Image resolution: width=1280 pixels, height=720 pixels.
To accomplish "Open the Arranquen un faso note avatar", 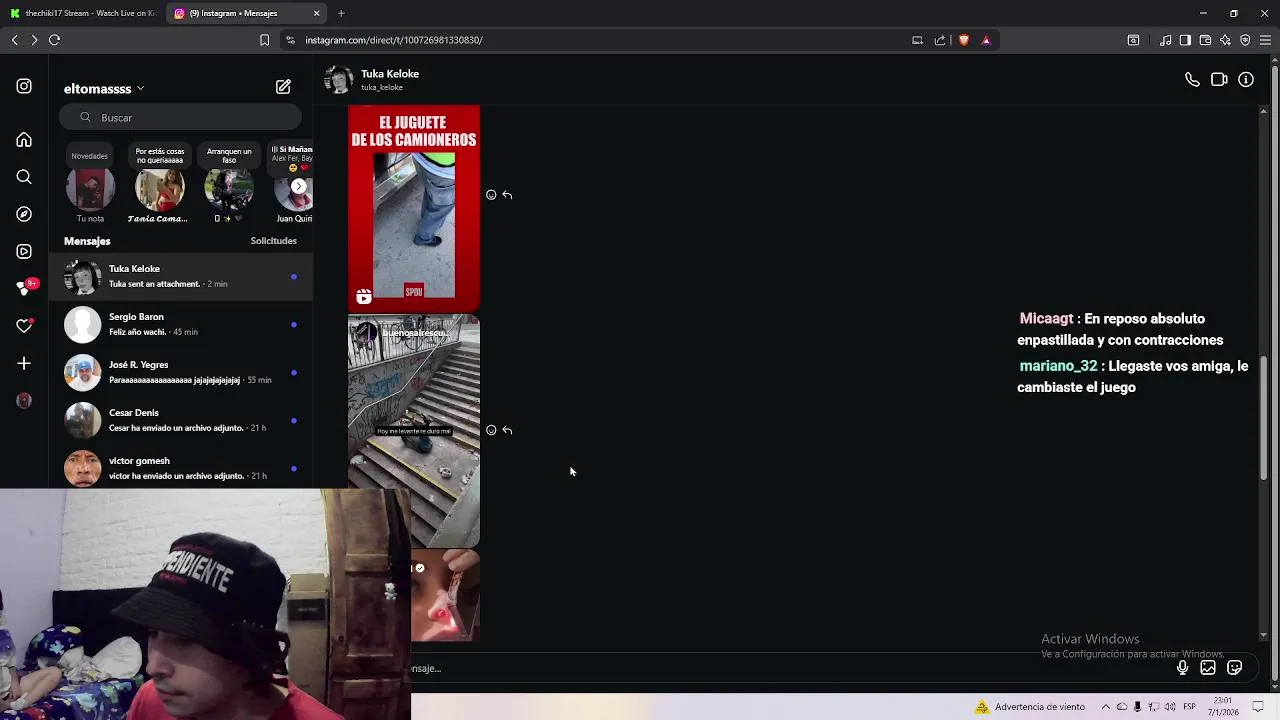I will pos(229,190).
